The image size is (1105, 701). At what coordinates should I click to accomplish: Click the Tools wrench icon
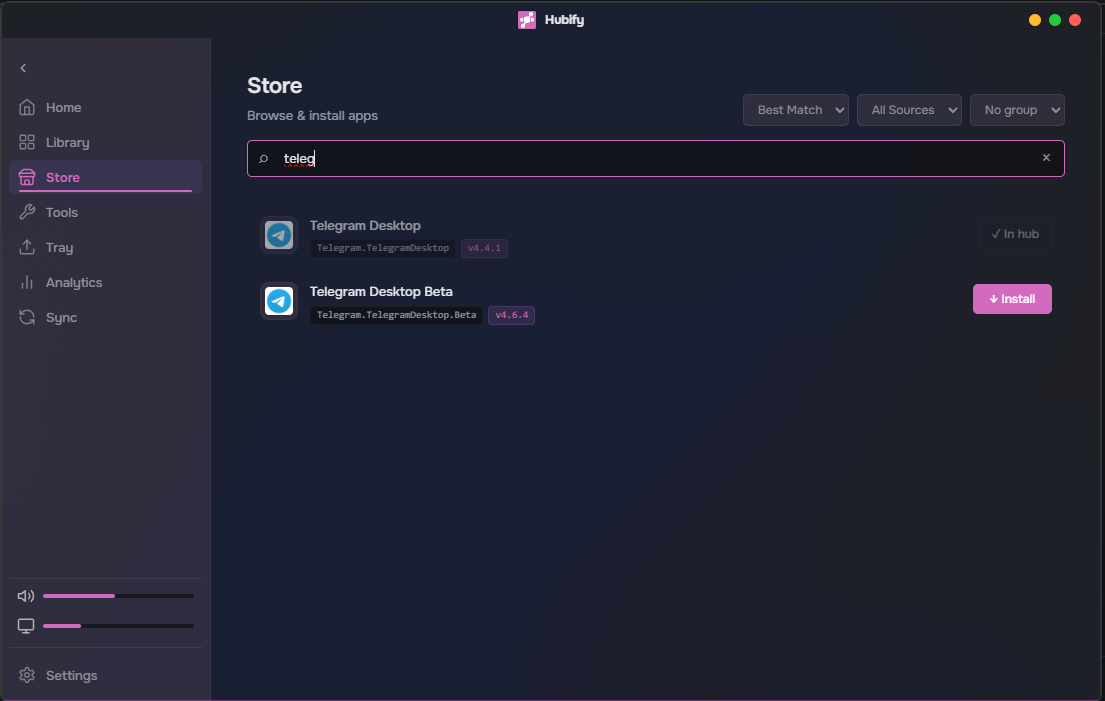point(27,212)
